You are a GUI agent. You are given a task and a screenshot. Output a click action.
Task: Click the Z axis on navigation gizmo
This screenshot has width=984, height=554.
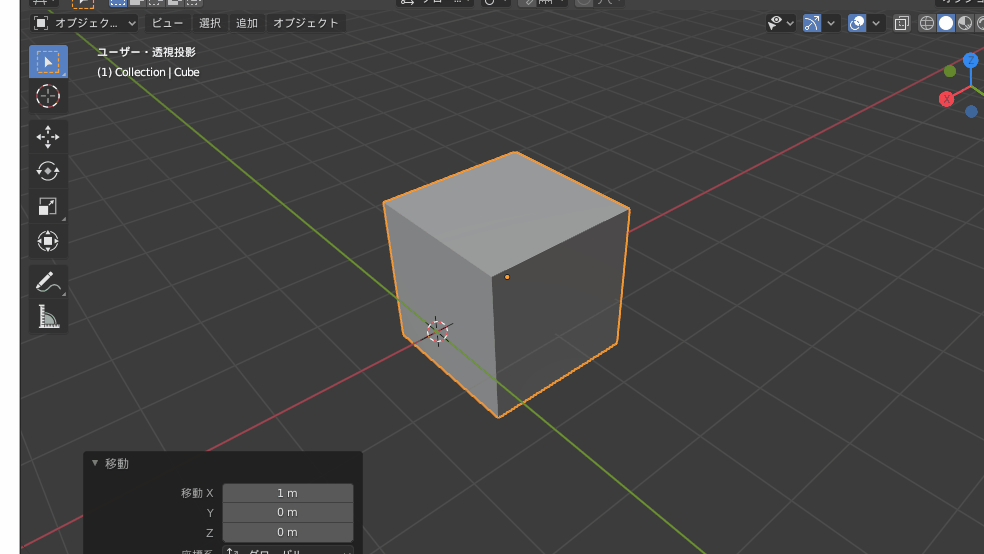[x=971, y=60]
